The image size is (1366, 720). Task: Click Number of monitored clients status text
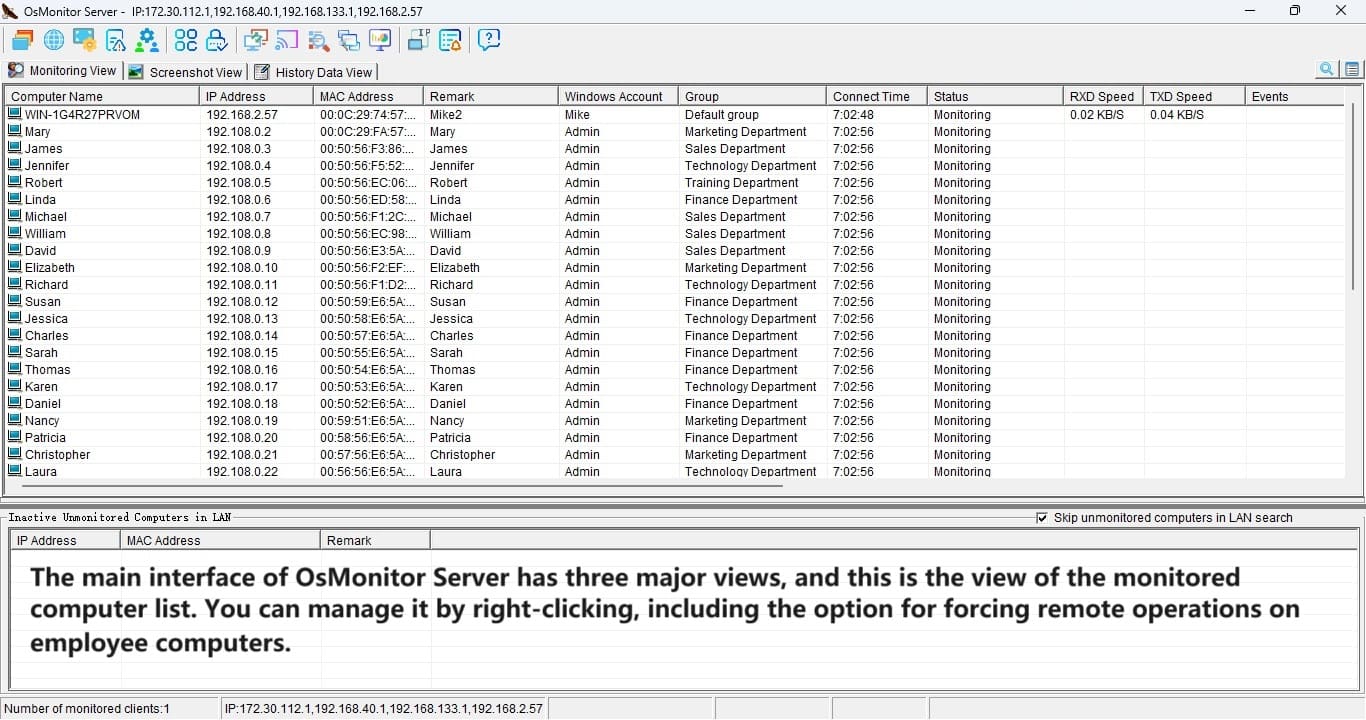[x=87, y=708]
